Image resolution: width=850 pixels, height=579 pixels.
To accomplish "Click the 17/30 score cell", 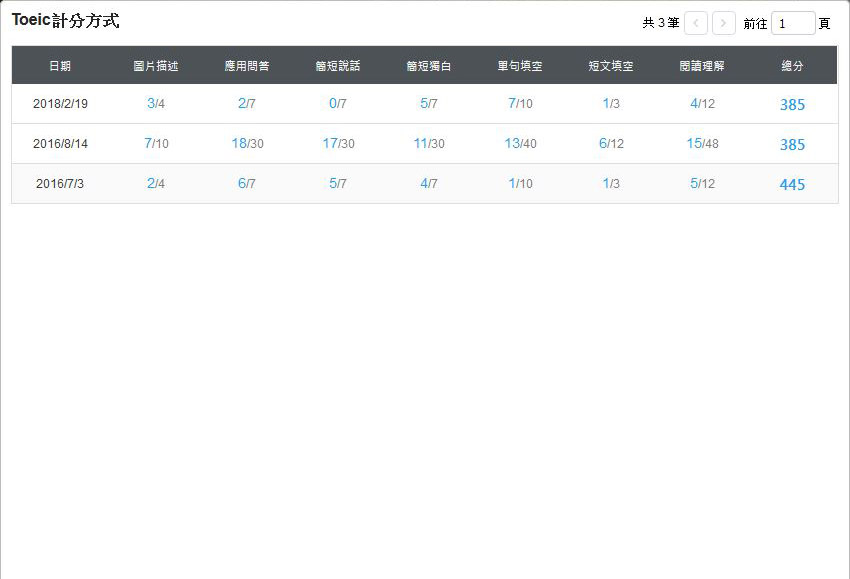I will pyautogui.click(x=338, y=144).
